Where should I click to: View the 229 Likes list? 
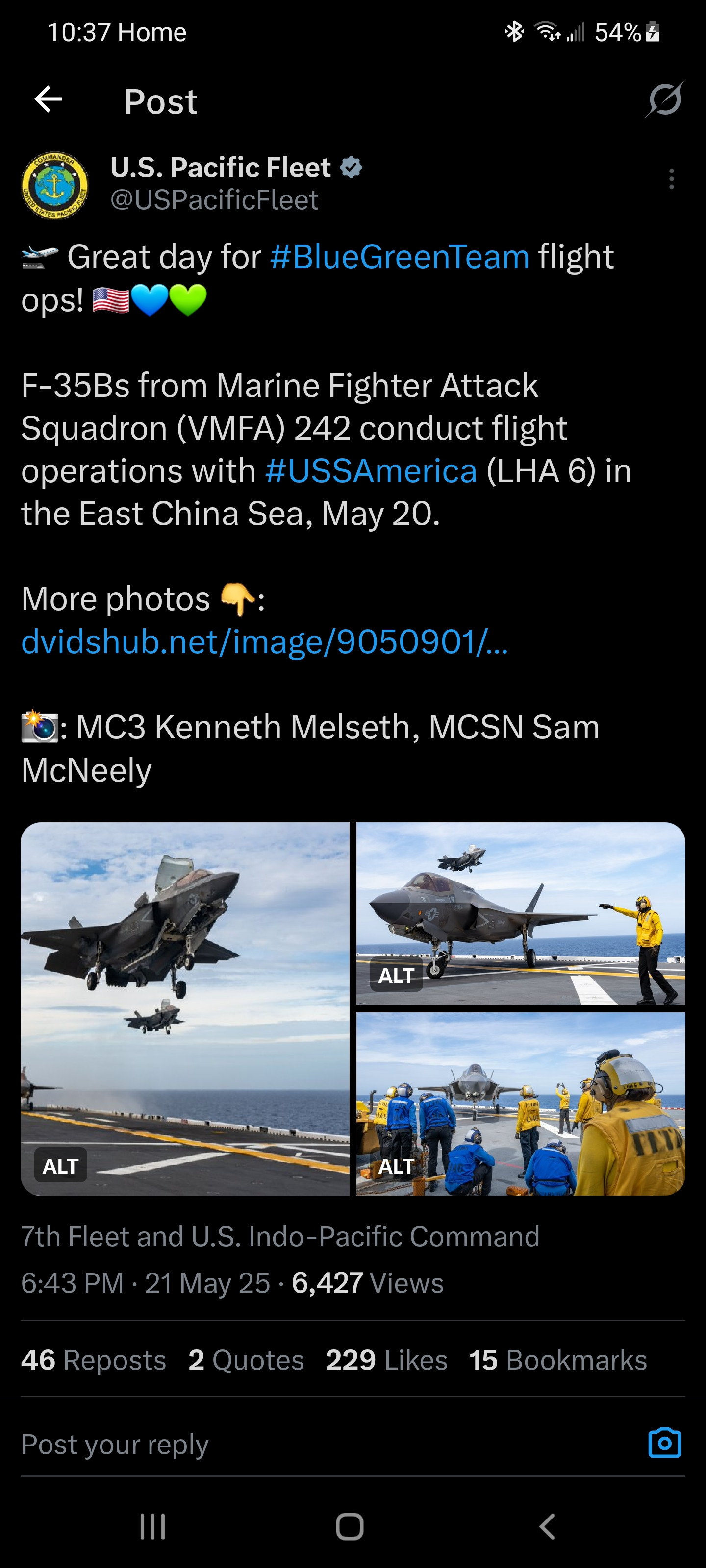coord(386,1360)
